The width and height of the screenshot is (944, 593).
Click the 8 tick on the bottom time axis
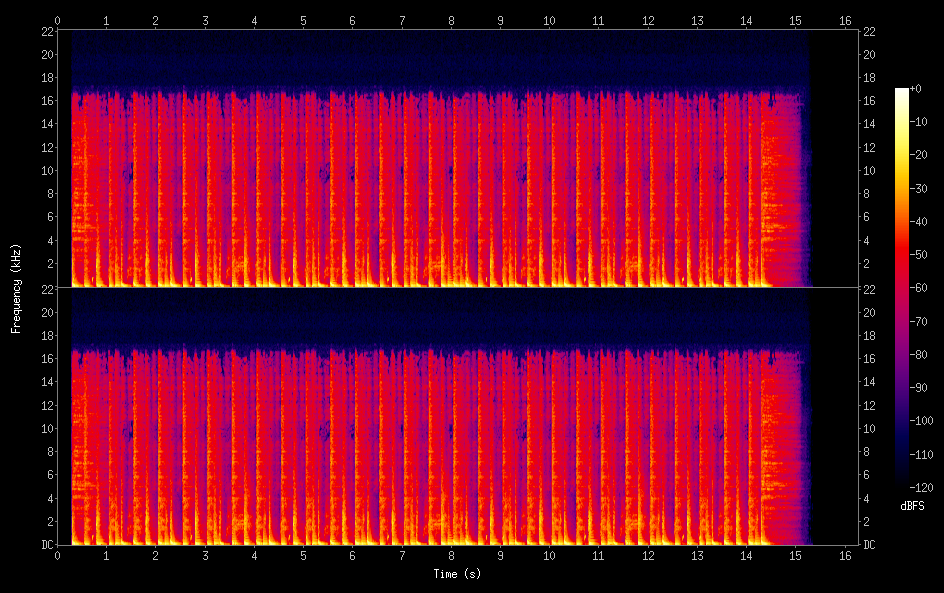coord(452,555)
